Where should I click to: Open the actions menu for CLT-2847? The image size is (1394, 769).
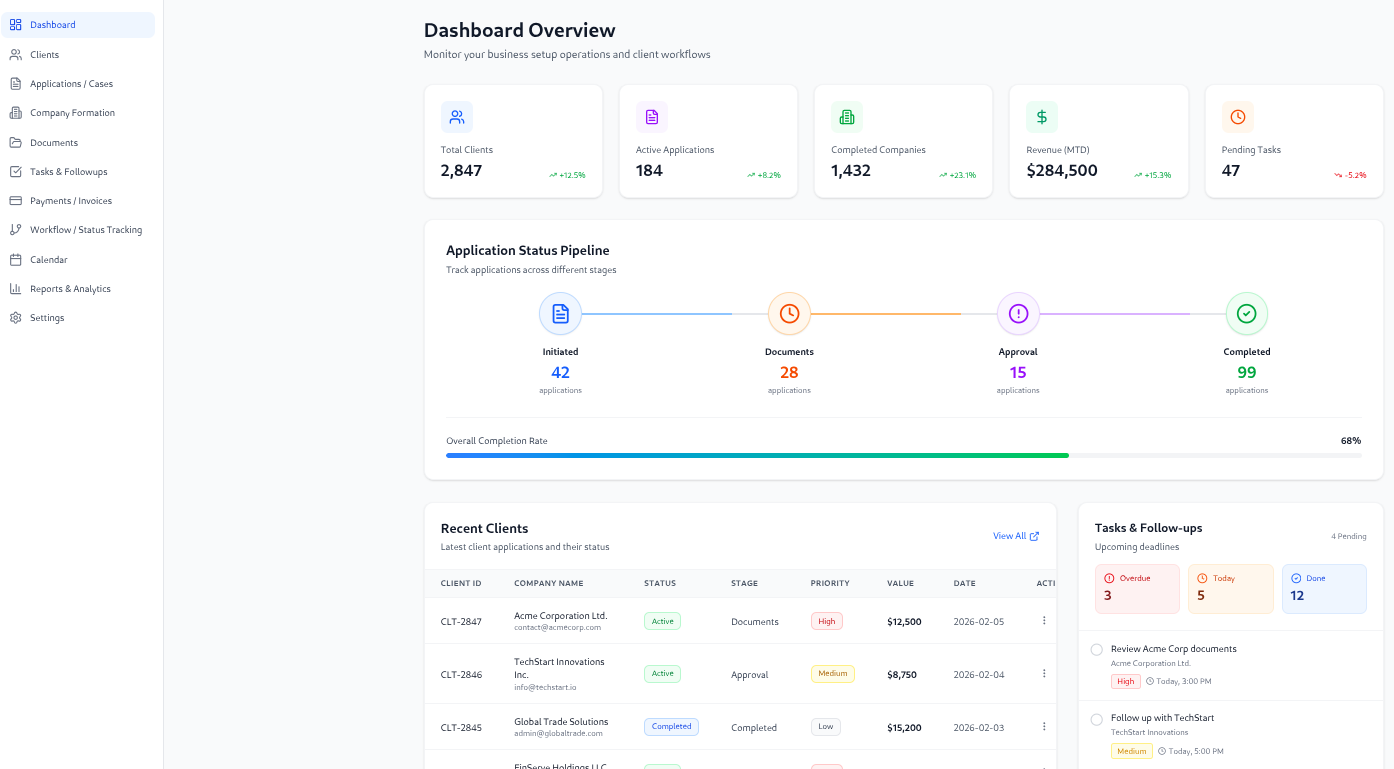pos(1043,620)
